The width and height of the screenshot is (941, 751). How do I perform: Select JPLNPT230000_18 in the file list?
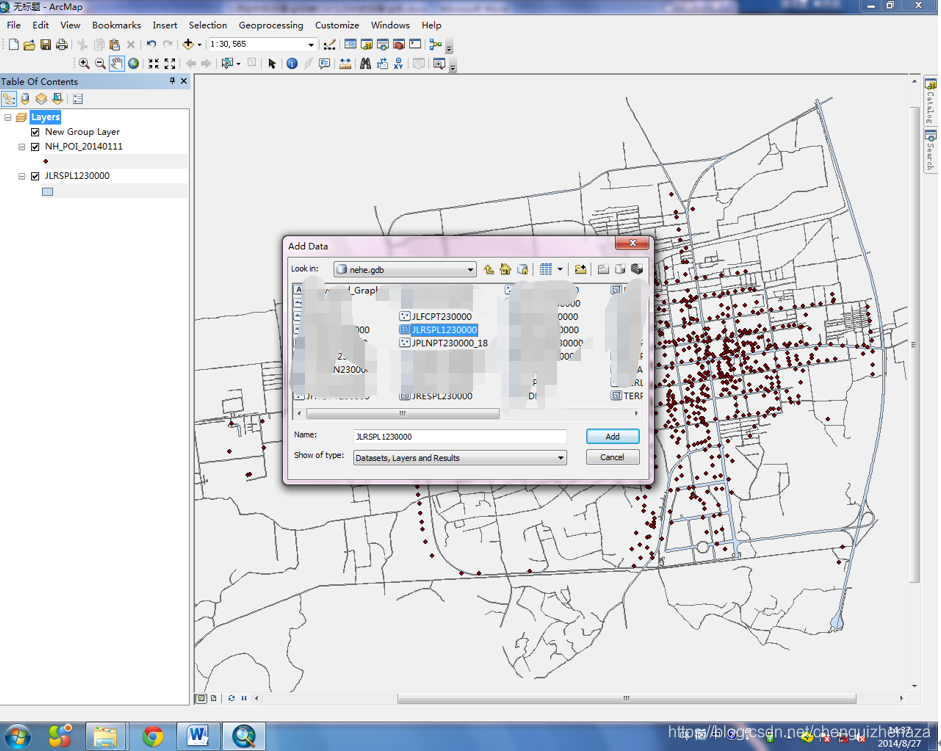tap(443, 343)
